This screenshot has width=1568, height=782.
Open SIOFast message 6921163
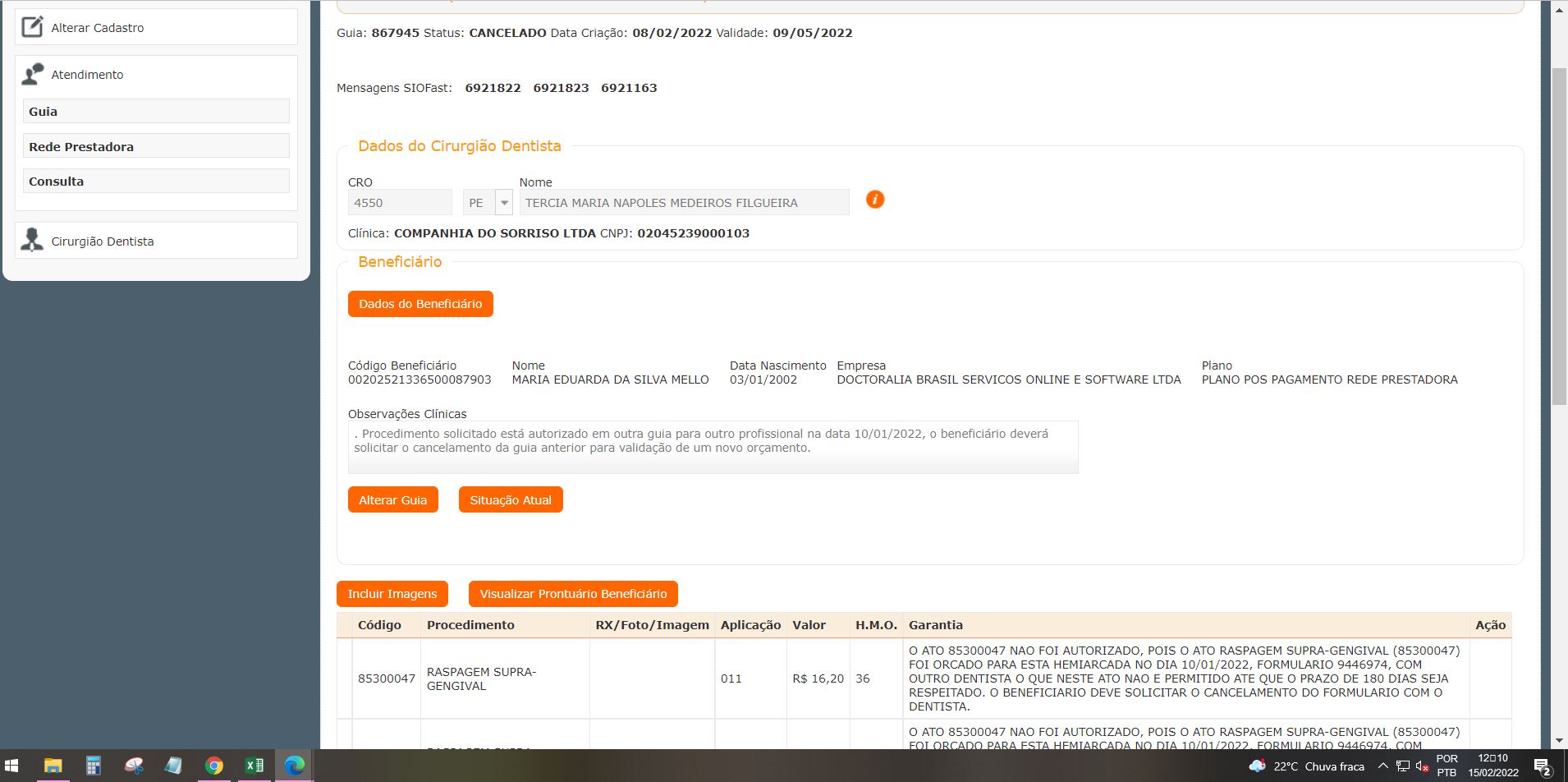(x=629, y=88)
